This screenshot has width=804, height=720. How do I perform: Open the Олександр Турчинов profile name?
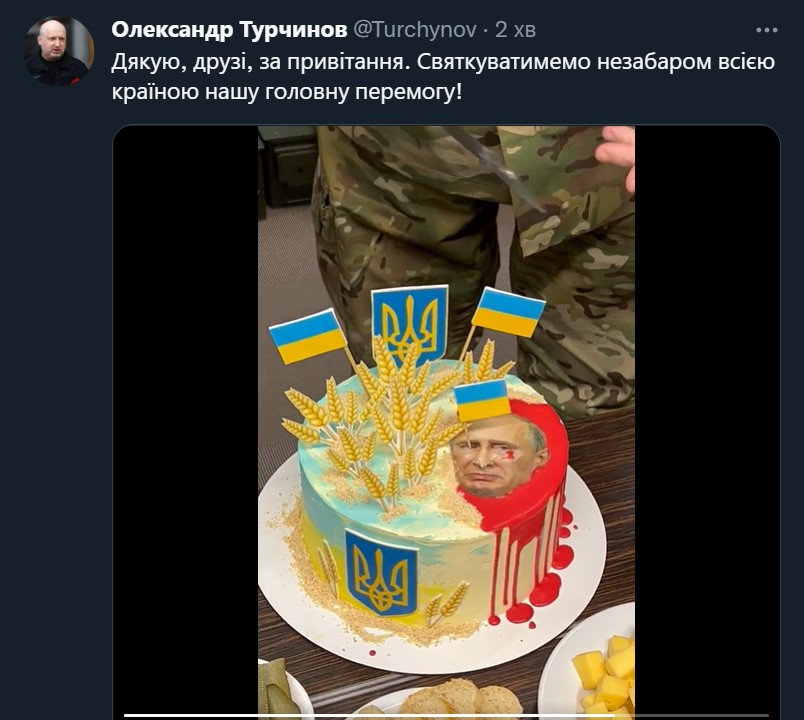point(229,30)
